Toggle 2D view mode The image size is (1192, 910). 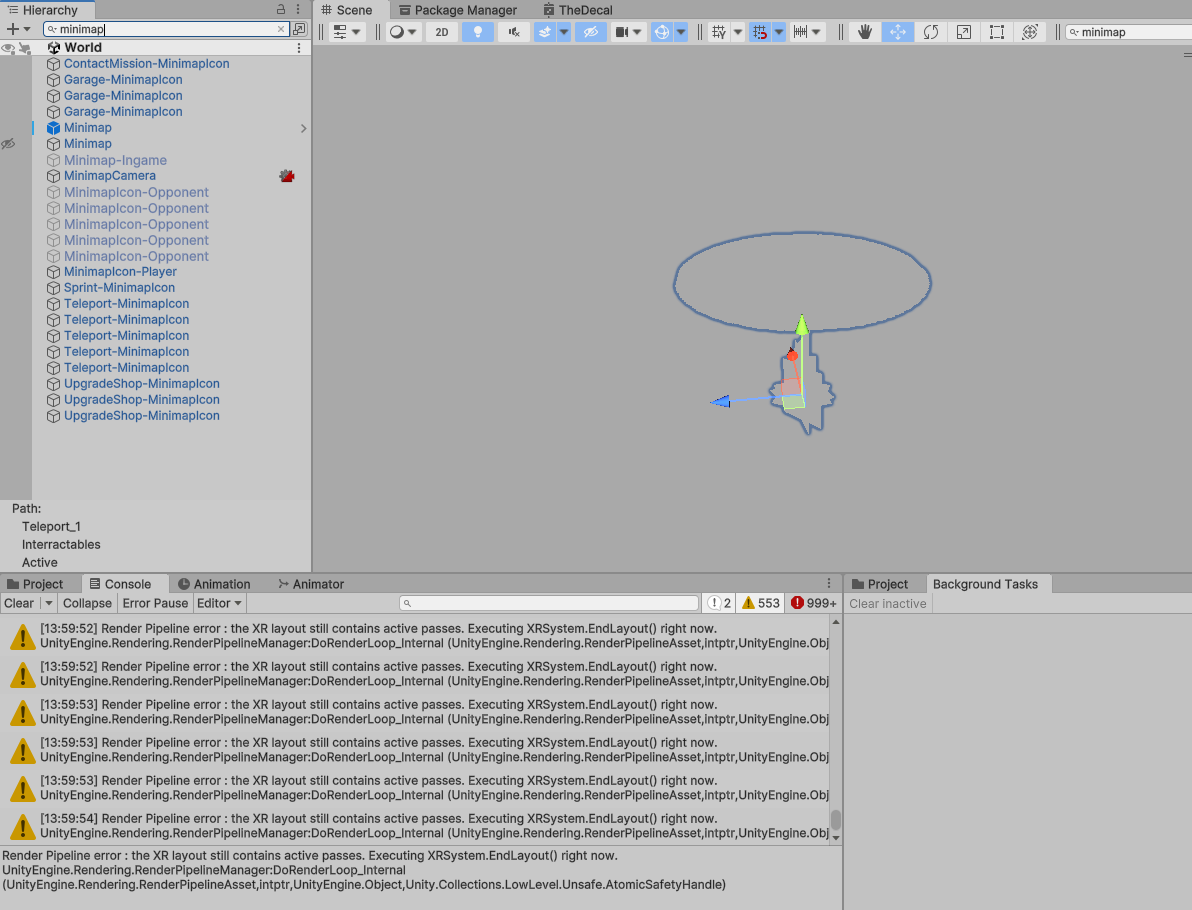[442, 31]
